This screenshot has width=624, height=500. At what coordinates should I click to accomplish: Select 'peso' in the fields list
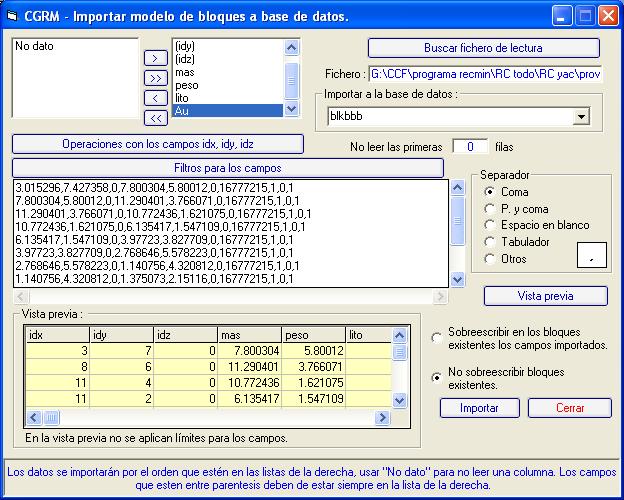228,85
